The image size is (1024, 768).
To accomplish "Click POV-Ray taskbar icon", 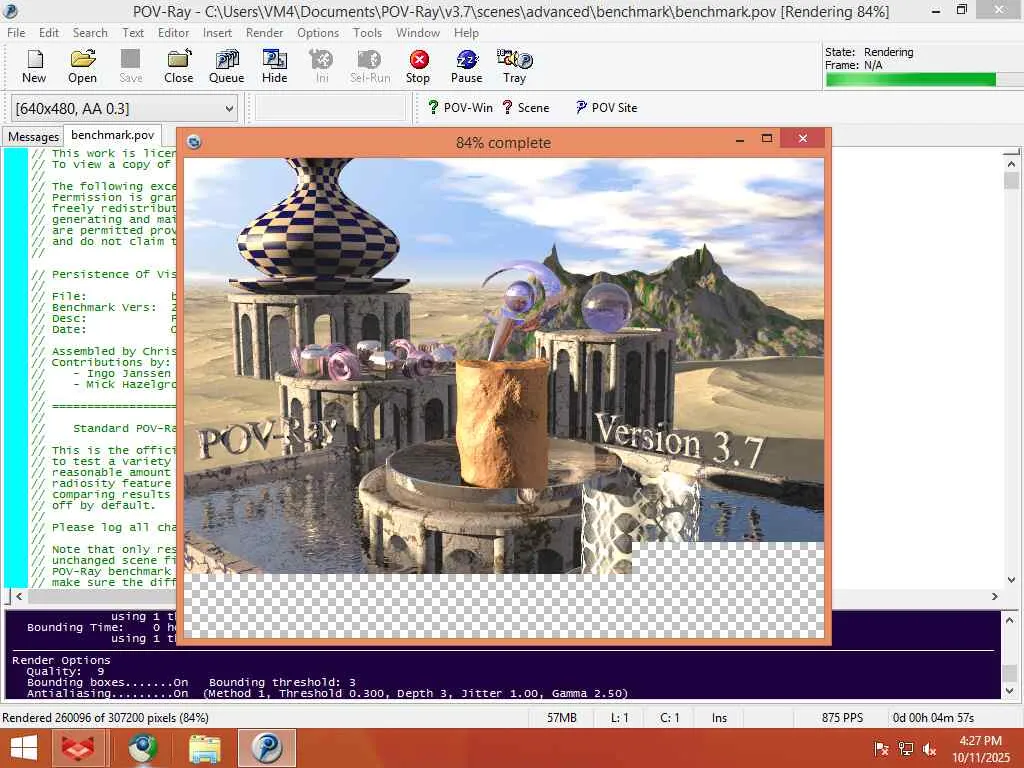I will point(267,748).
